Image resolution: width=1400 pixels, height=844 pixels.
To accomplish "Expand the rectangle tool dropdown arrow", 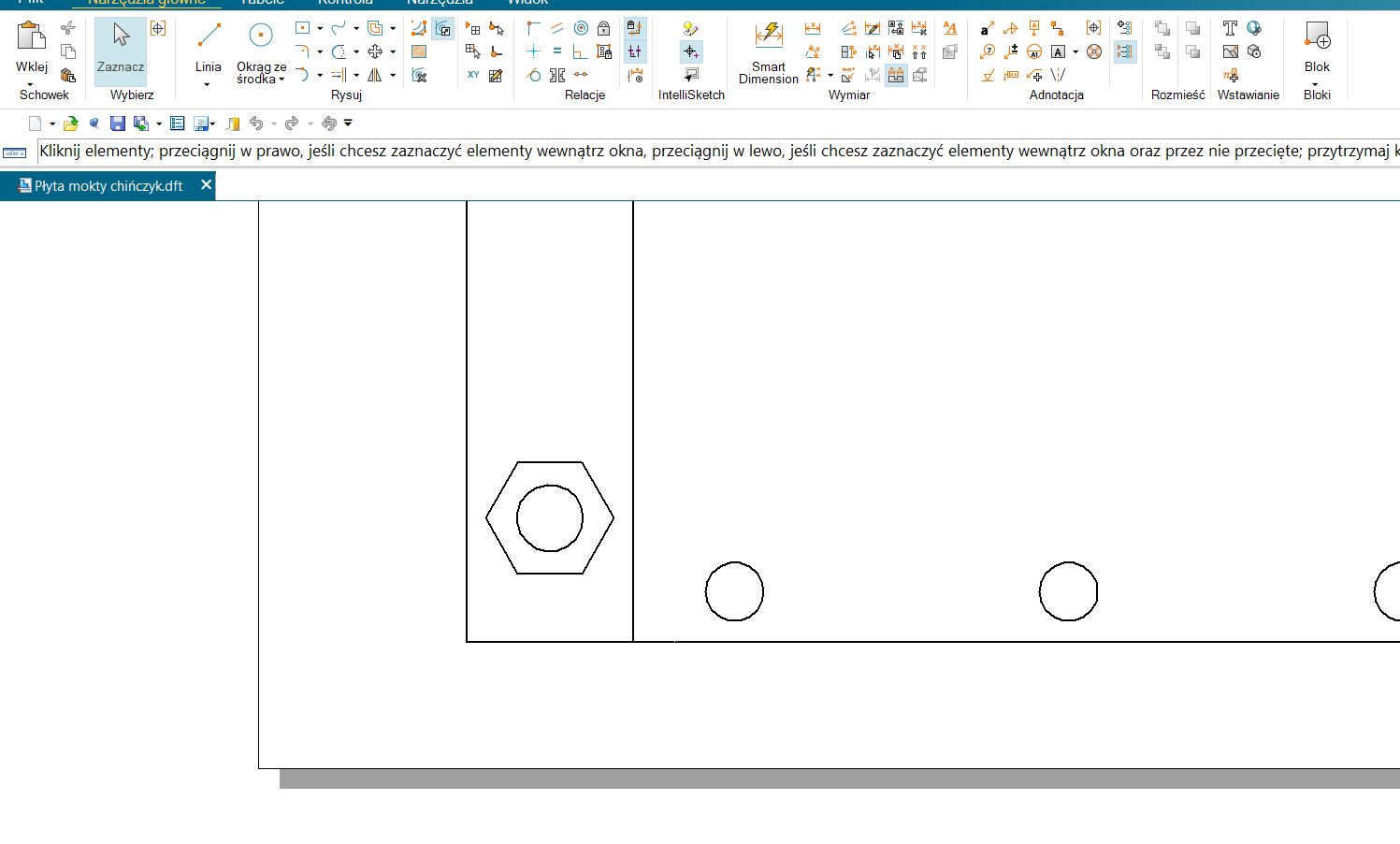I will pyautogui.click(x=320, y=28).
